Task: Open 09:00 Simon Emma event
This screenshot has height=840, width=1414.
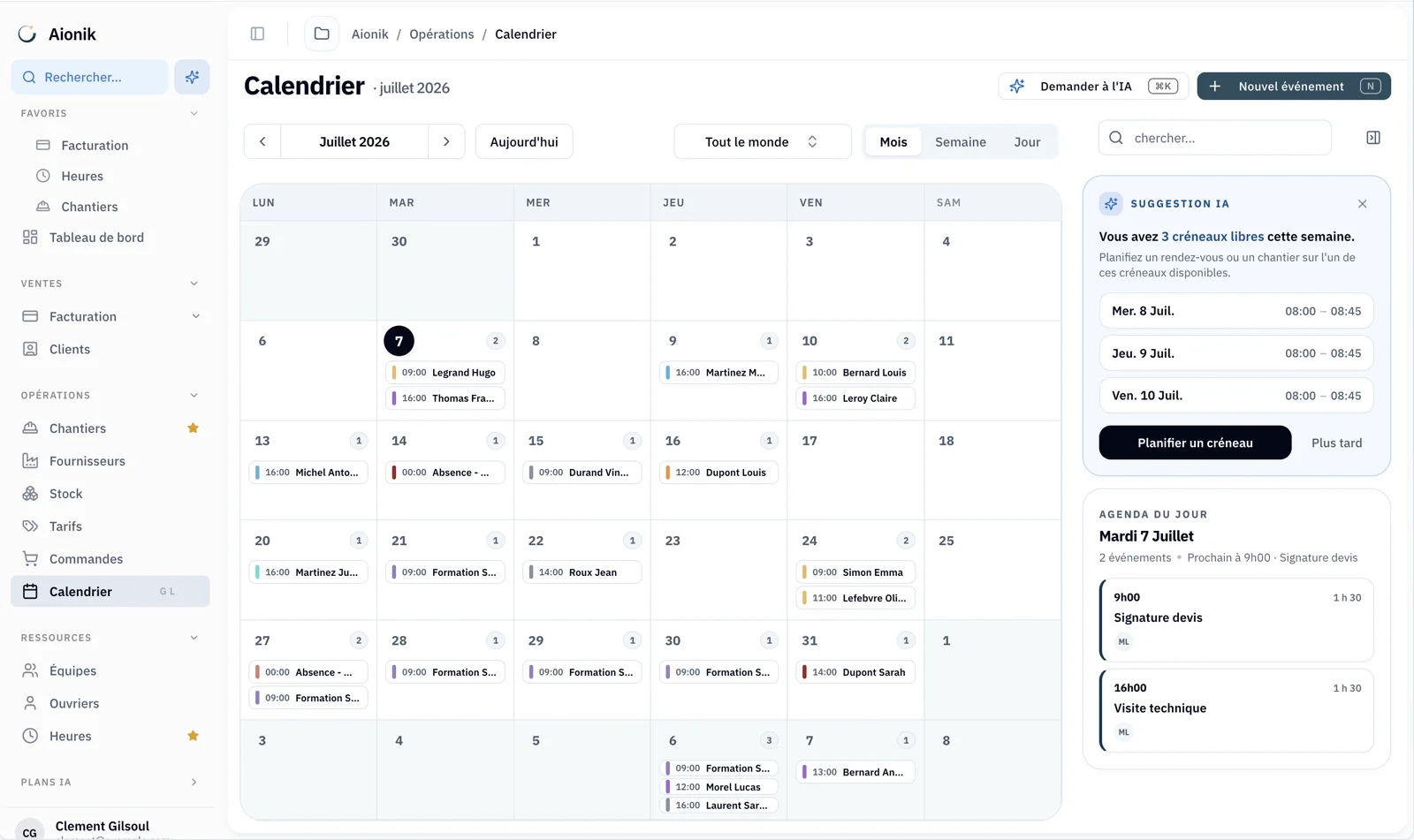Action: 855,572
